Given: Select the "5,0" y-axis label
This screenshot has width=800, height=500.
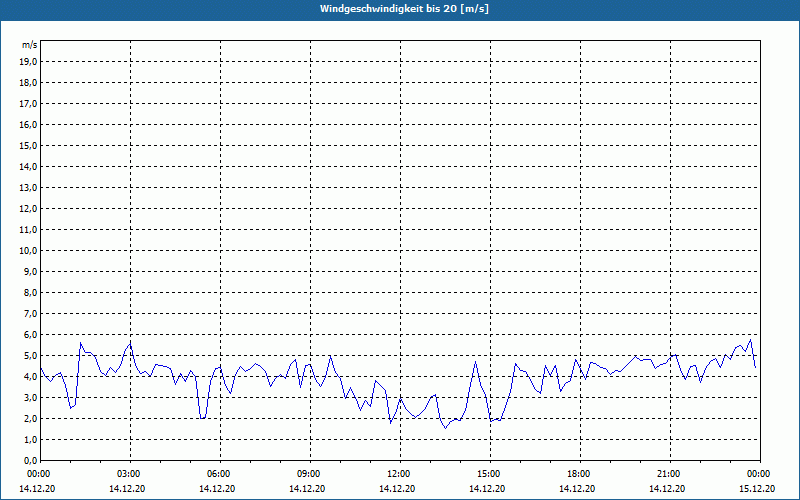Looking at the screenshot, I should 30,356.
